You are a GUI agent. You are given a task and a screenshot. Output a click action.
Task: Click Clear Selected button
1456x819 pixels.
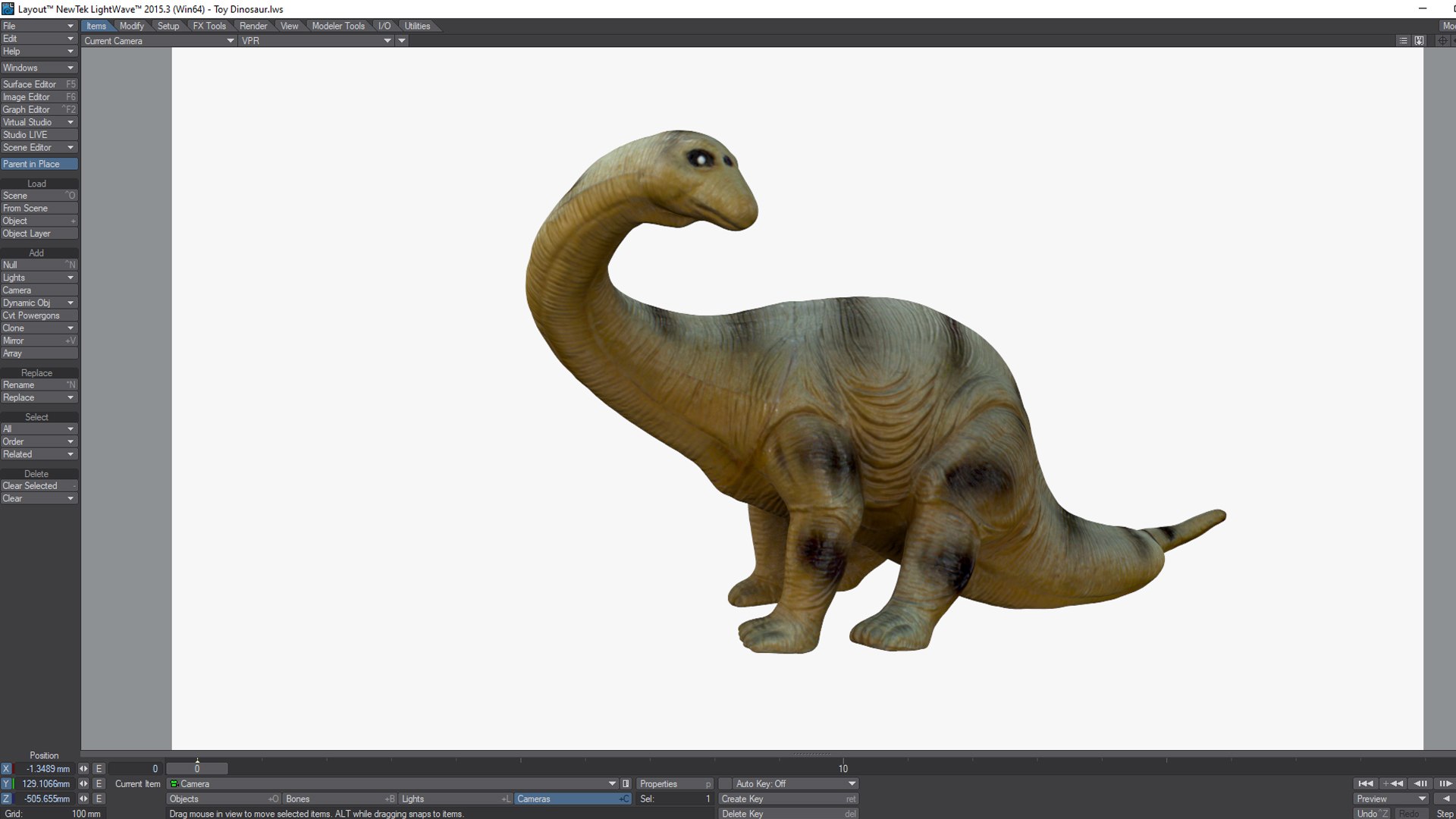click(x=39, y=486)
